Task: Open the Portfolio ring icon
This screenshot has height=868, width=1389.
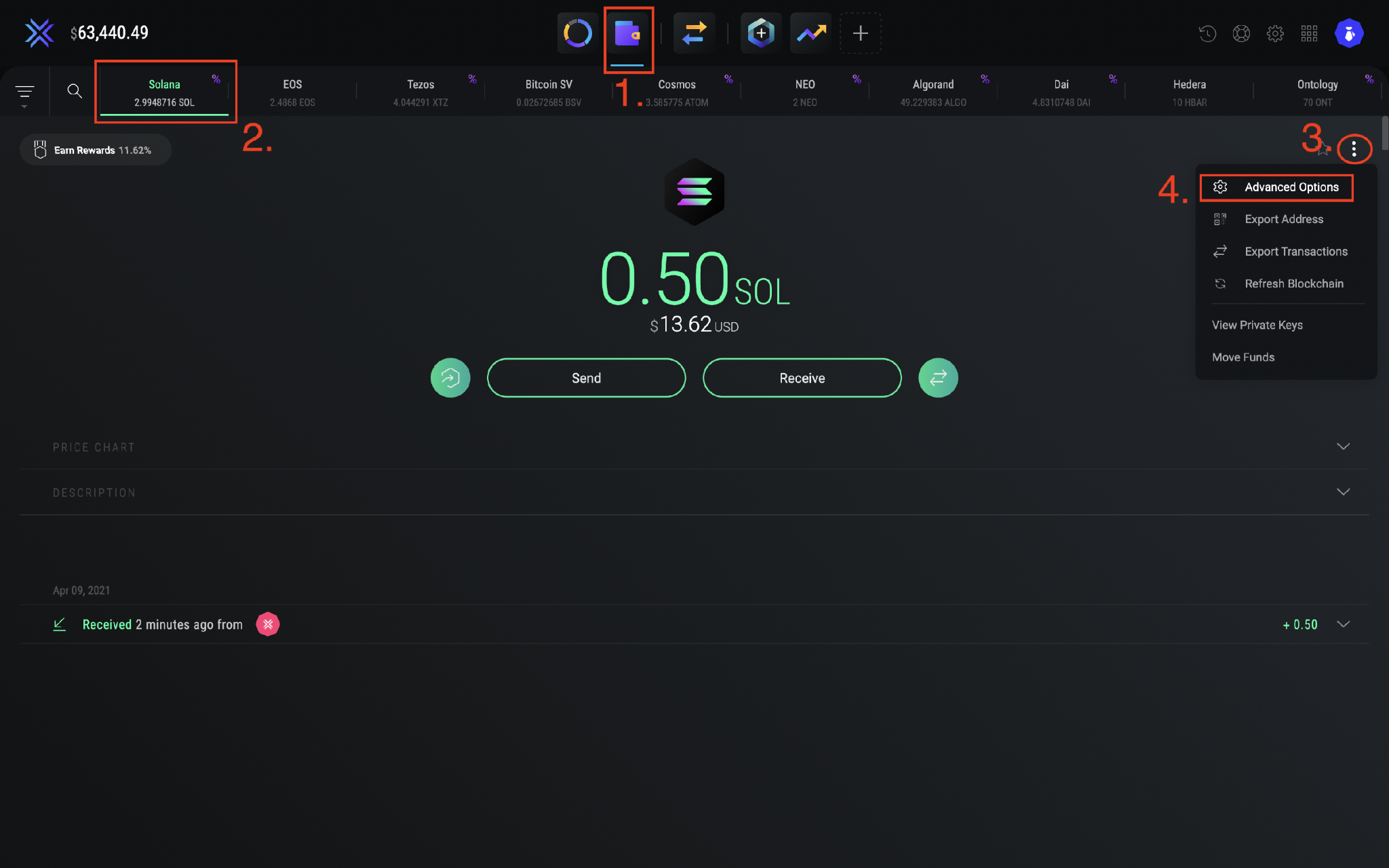Action: (x=578, y=33)
